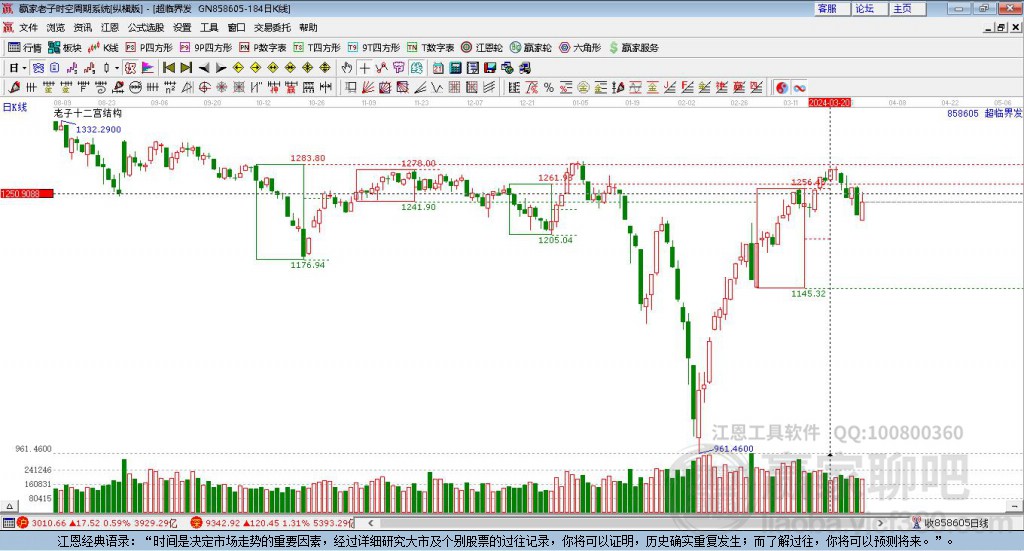Click the 2024-03-20 date marker
Screen dimensions: 1024x551
pyautogui.click(x=829, y=103)
